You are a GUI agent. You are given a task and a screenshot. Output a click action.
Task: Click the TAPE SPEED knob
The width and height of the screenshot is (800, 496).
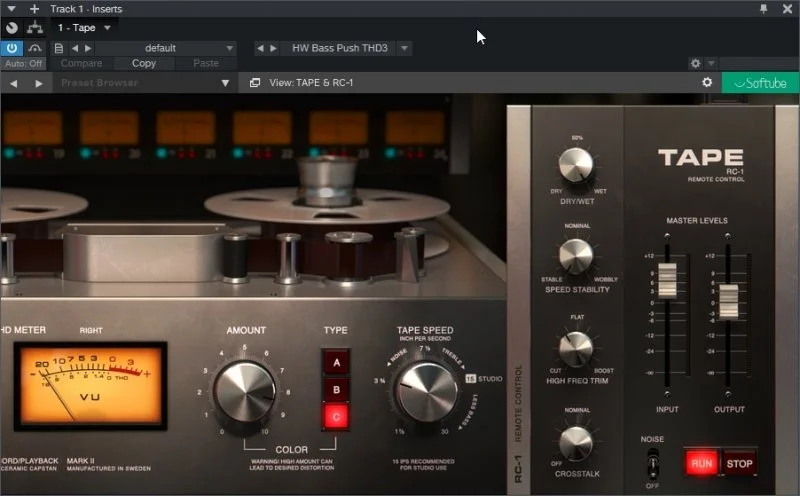click(427, 392)
